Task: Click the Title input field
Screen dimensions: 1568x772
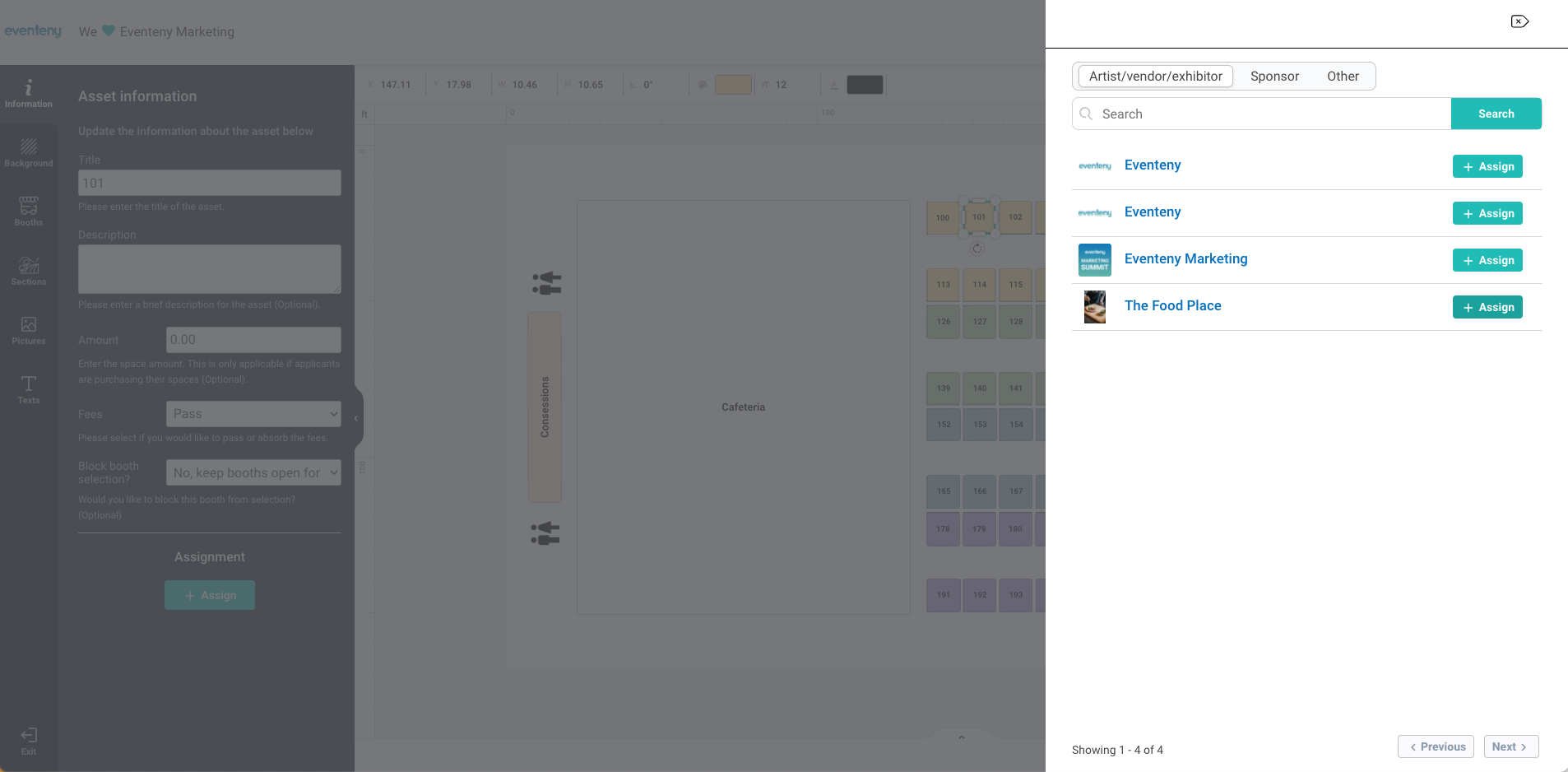Action: 210,183
